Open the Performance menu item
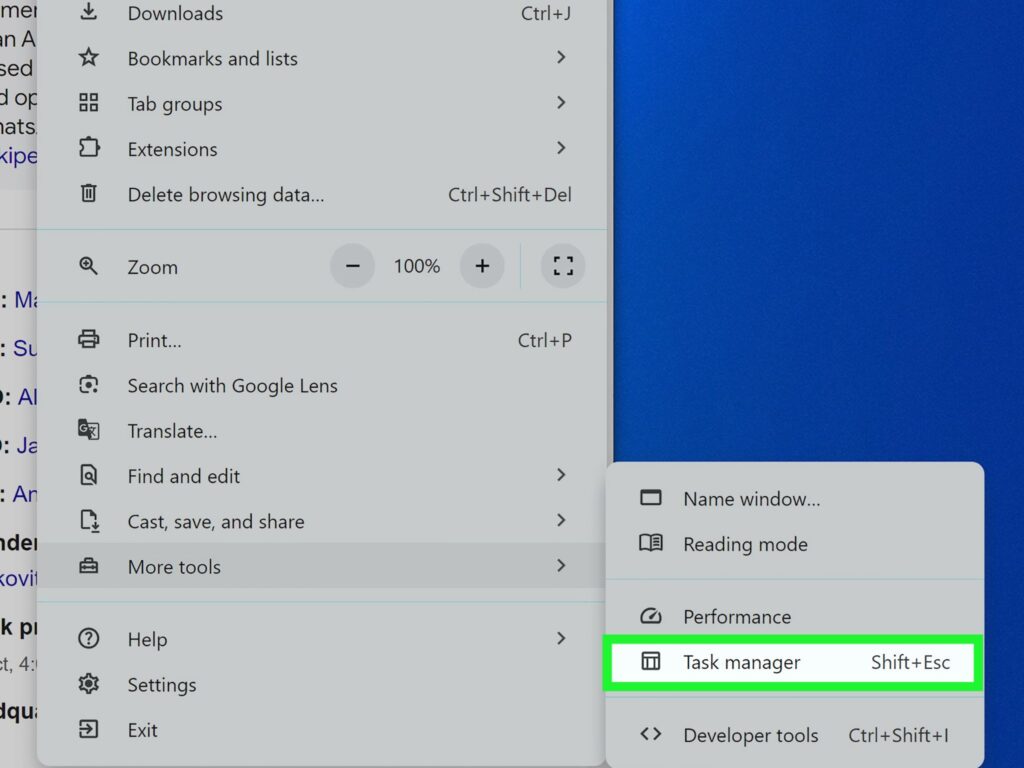This screenshot has width=1024, height=768. pyautogui.click(x=737, y=616)
